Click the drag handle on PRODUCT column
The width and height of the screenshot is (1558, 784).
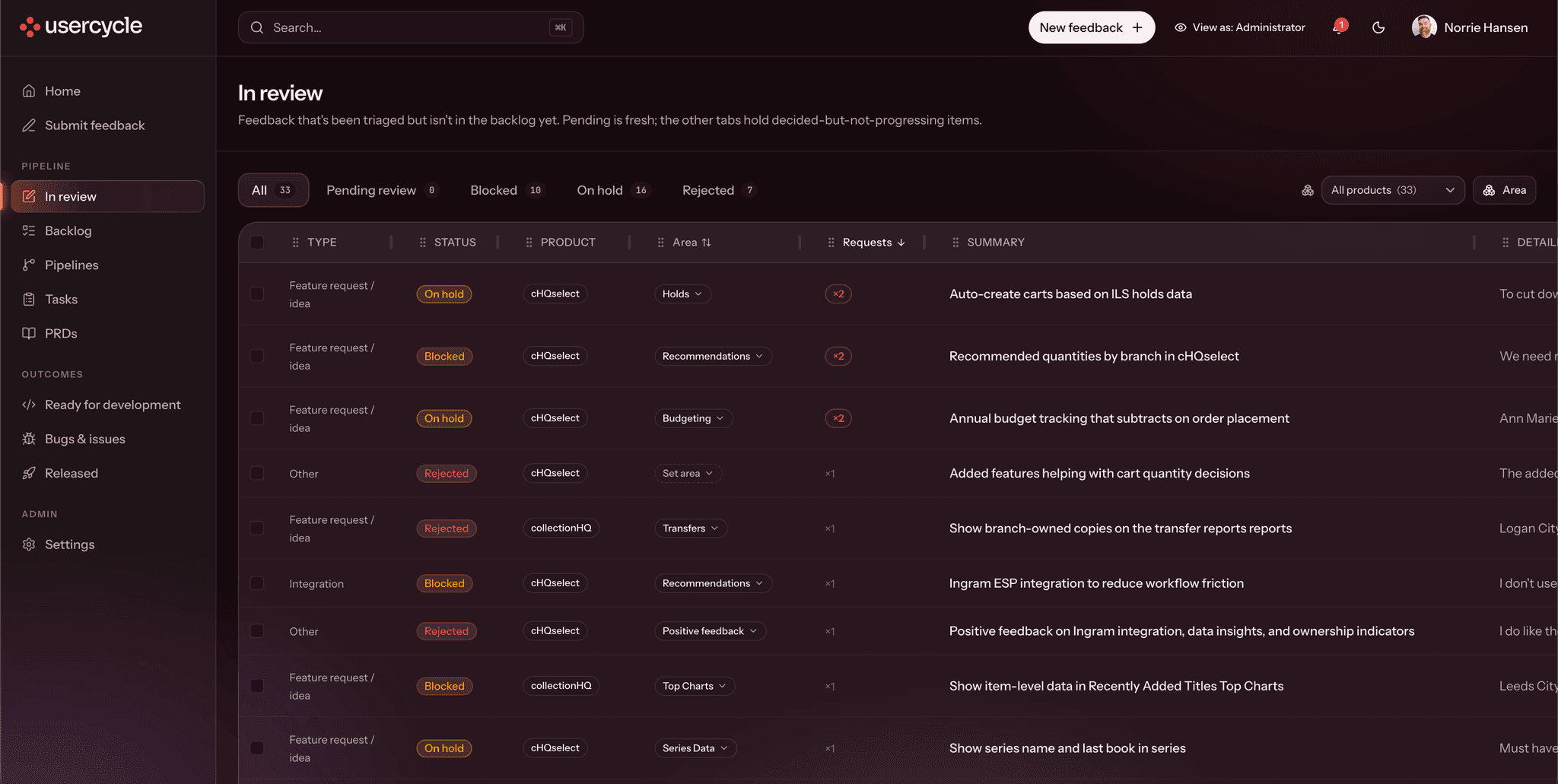coord(529,243)
